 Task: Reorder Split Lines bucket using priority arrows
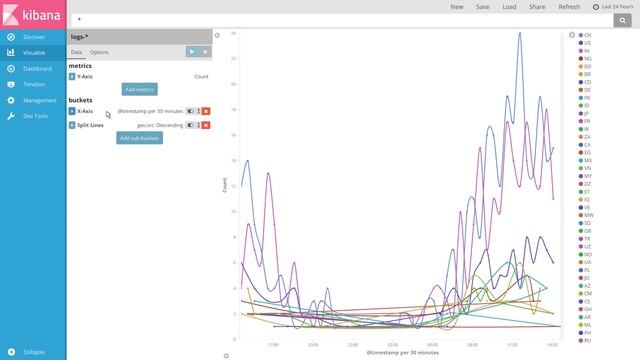(199, 125)
